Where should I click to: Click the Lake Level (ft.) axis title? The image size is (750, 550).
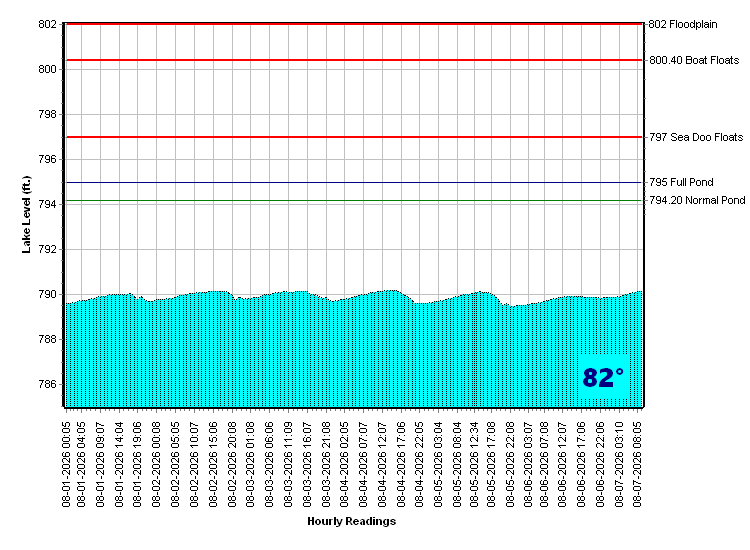(x=26, y=215)
